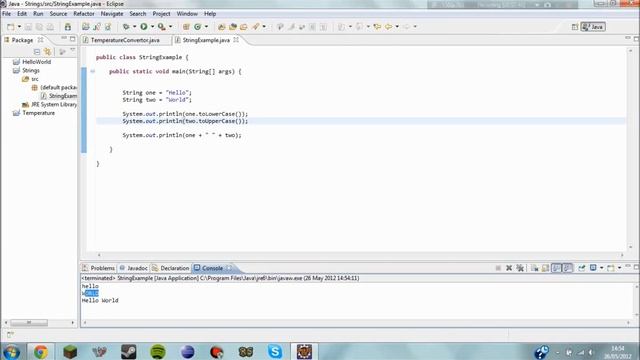Image resolution: width=640 pixels, height=360 pixels.
Task: Open the File menu
Action: tap(7, 13)
